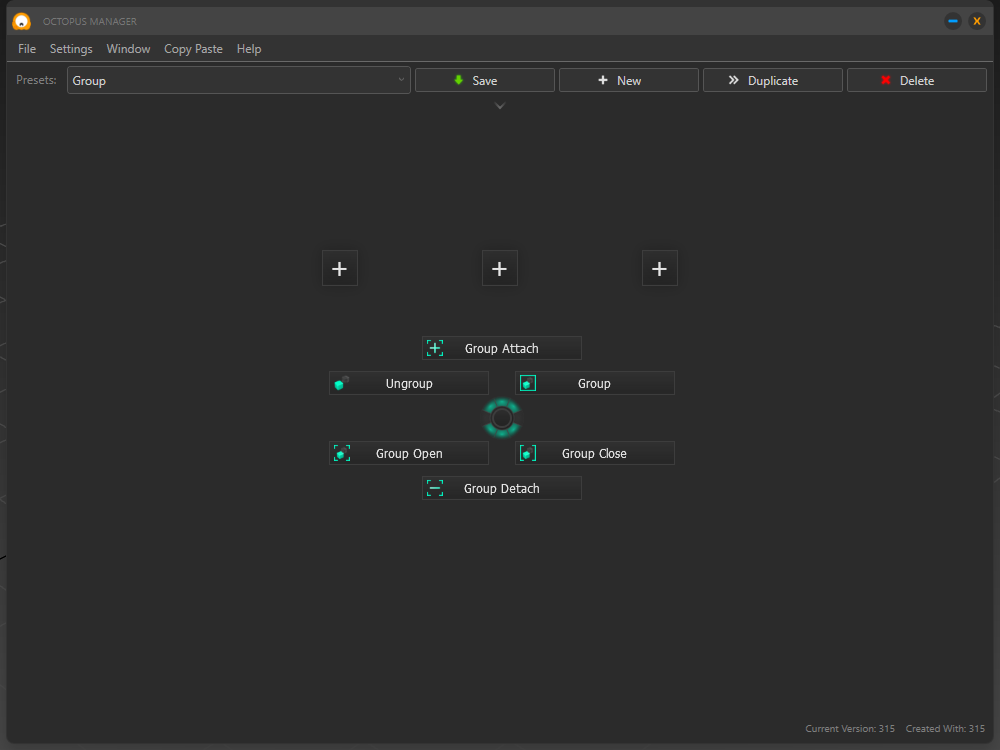Open the Presets dropdown showing Group
Screen dimensions: 1000x750
point(239,80)
